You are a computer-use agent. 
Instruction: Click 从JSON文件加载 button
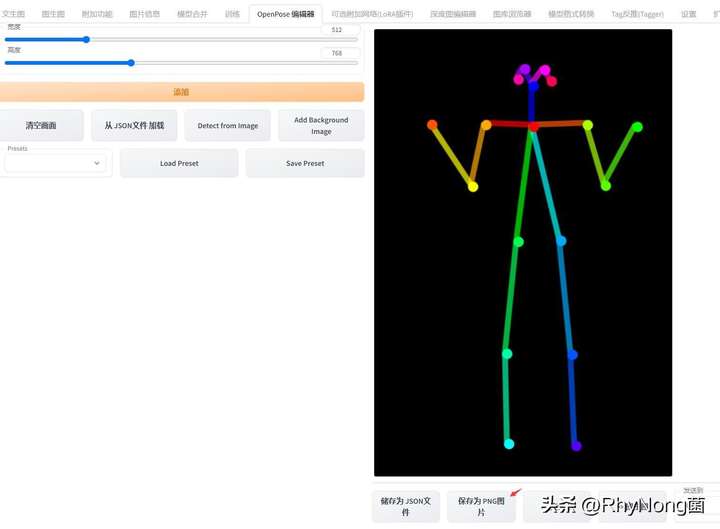click(x=134, y=125)
